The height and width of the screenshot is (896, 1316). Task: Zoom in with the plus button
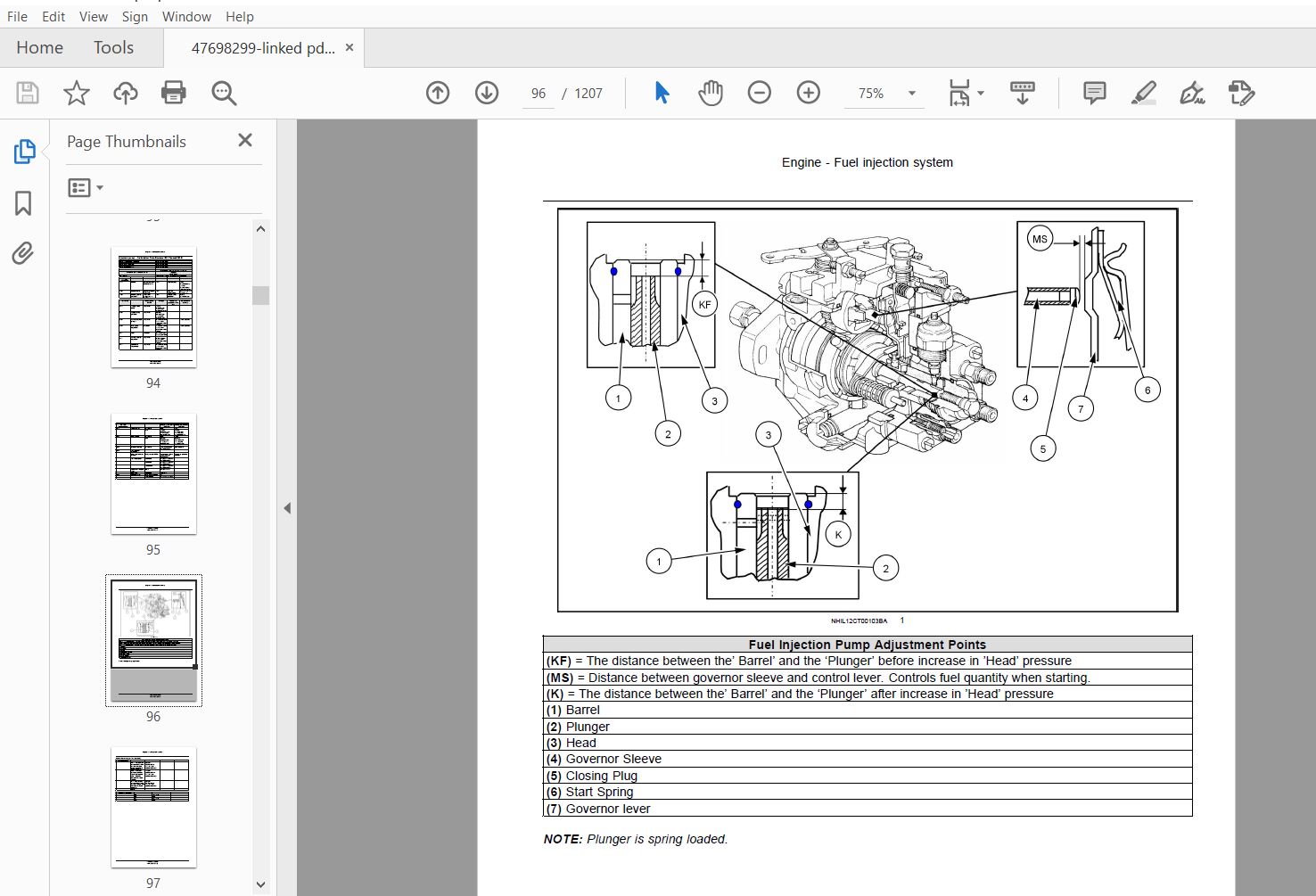point(809,93)
